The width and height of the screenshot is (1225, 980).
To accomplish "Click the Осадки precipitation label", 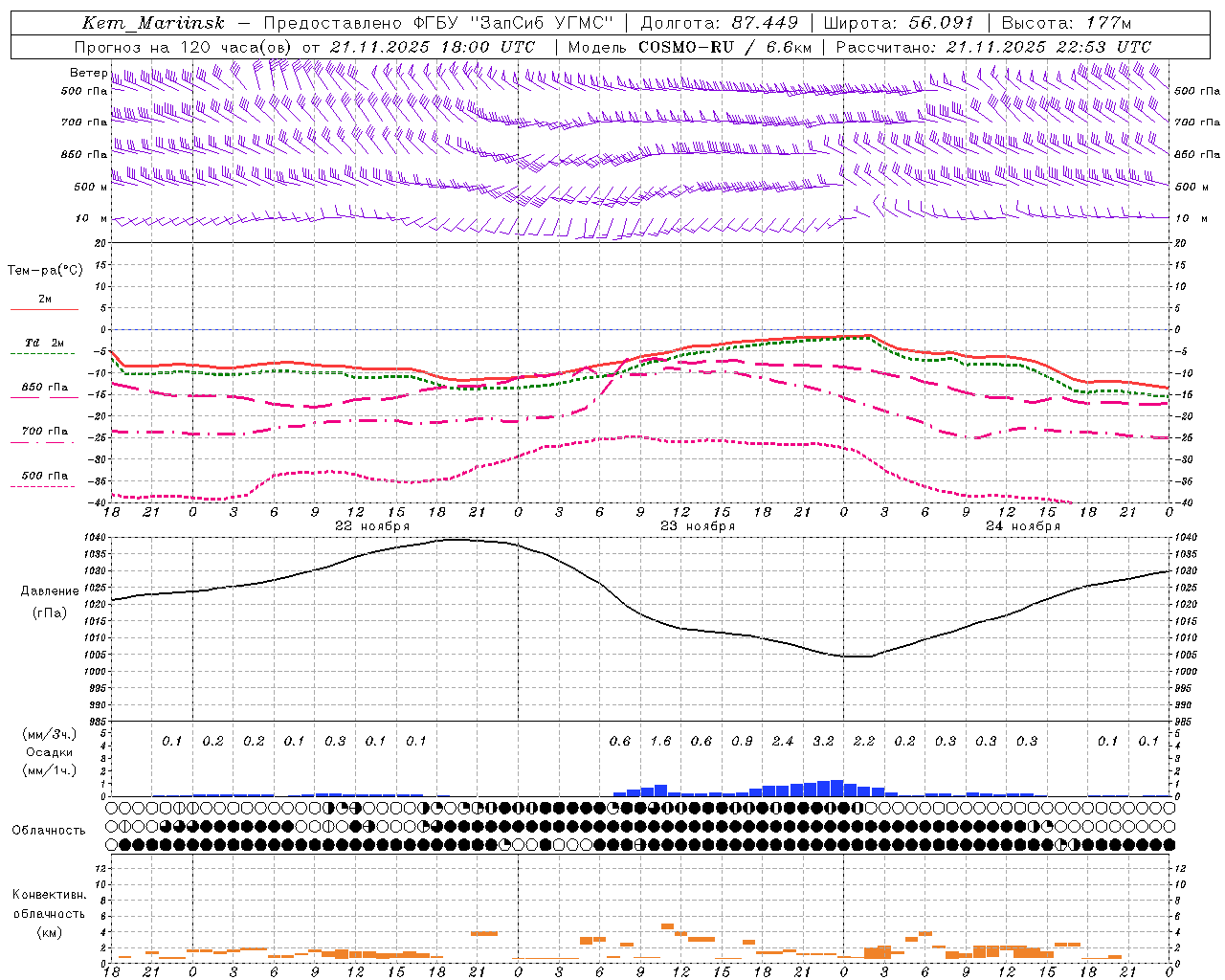I will (49, 752).
